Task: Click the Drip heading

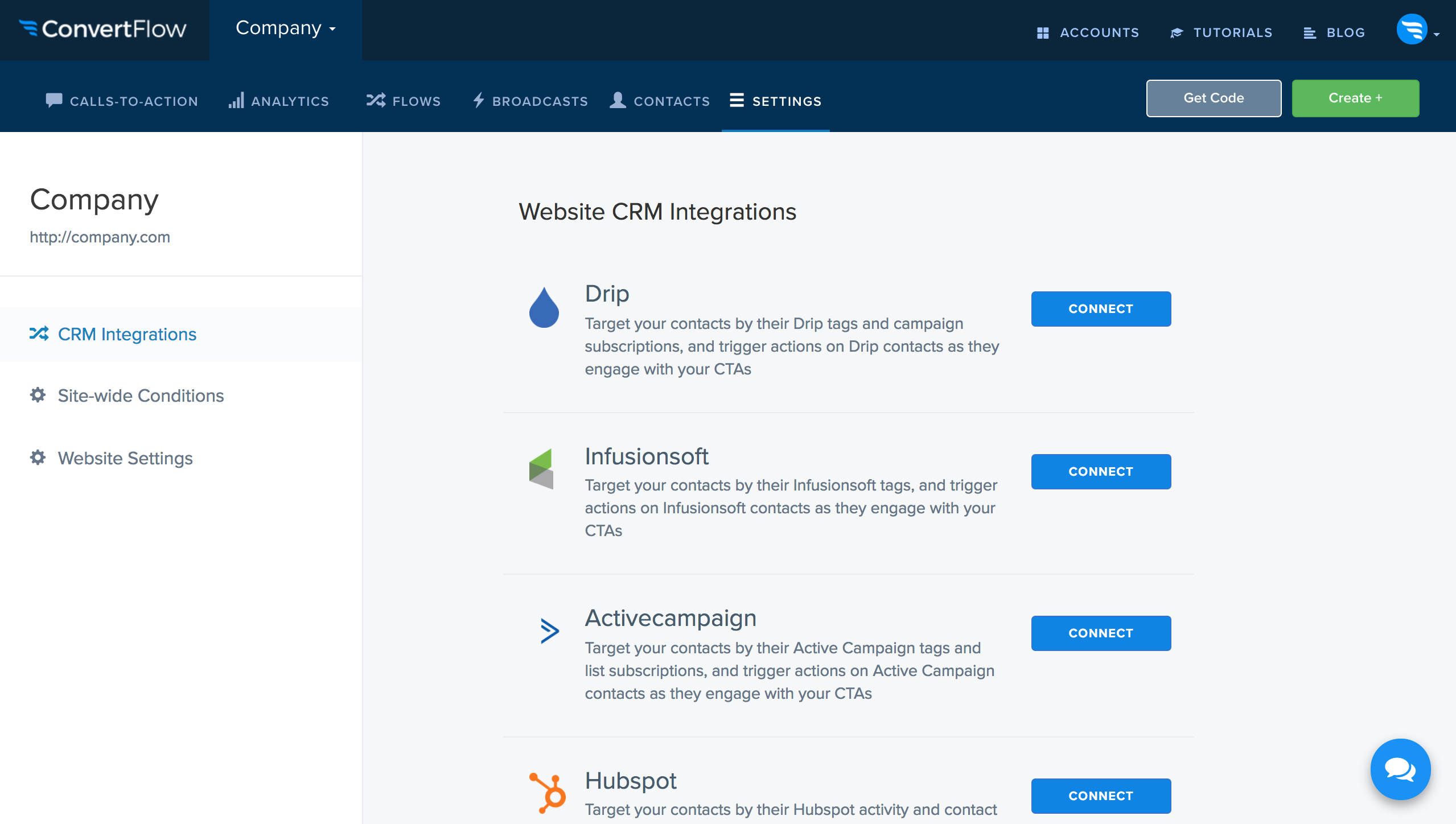Action: (x=607, y=294)
